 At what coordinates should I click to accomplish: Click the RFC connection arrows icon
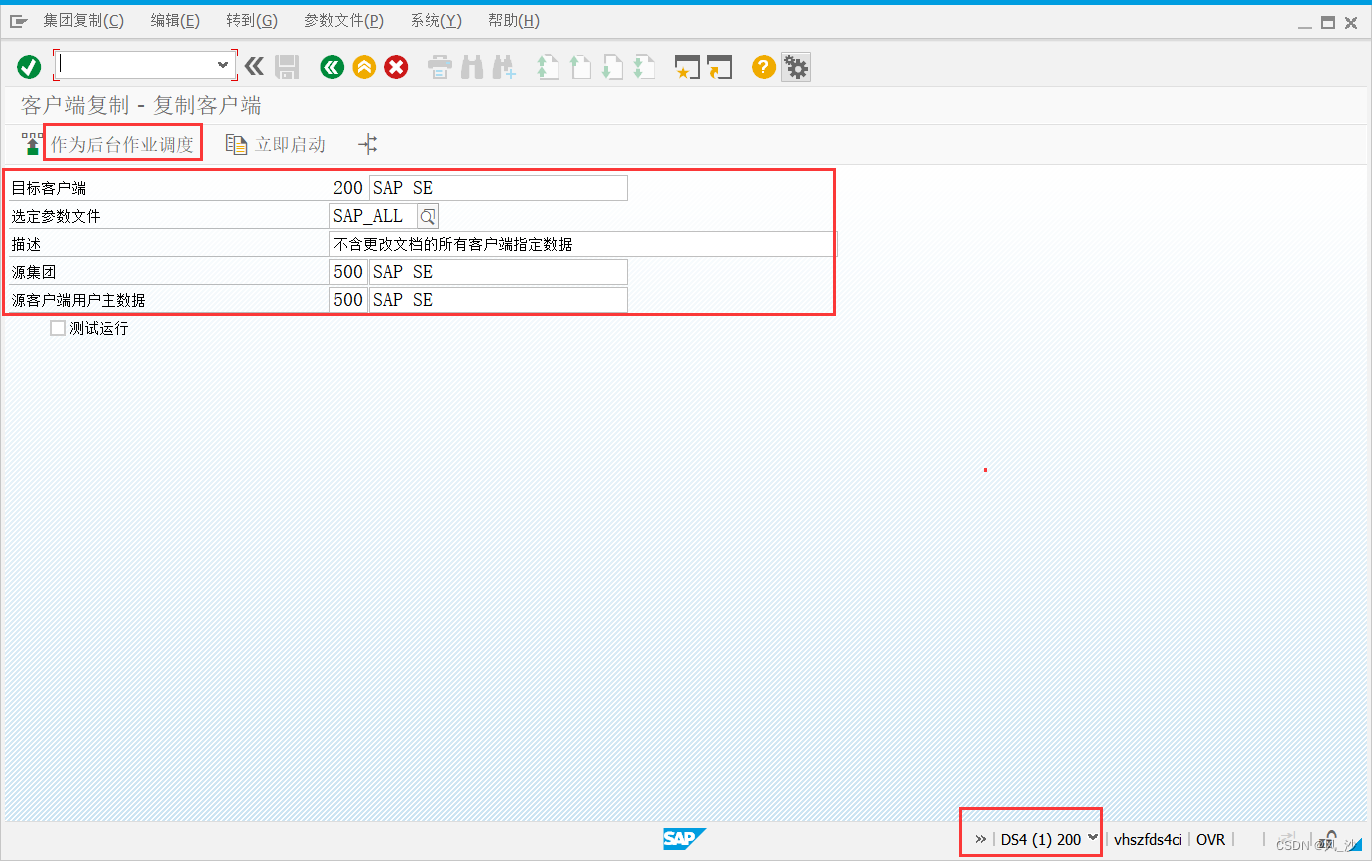(x=368, y=144)
